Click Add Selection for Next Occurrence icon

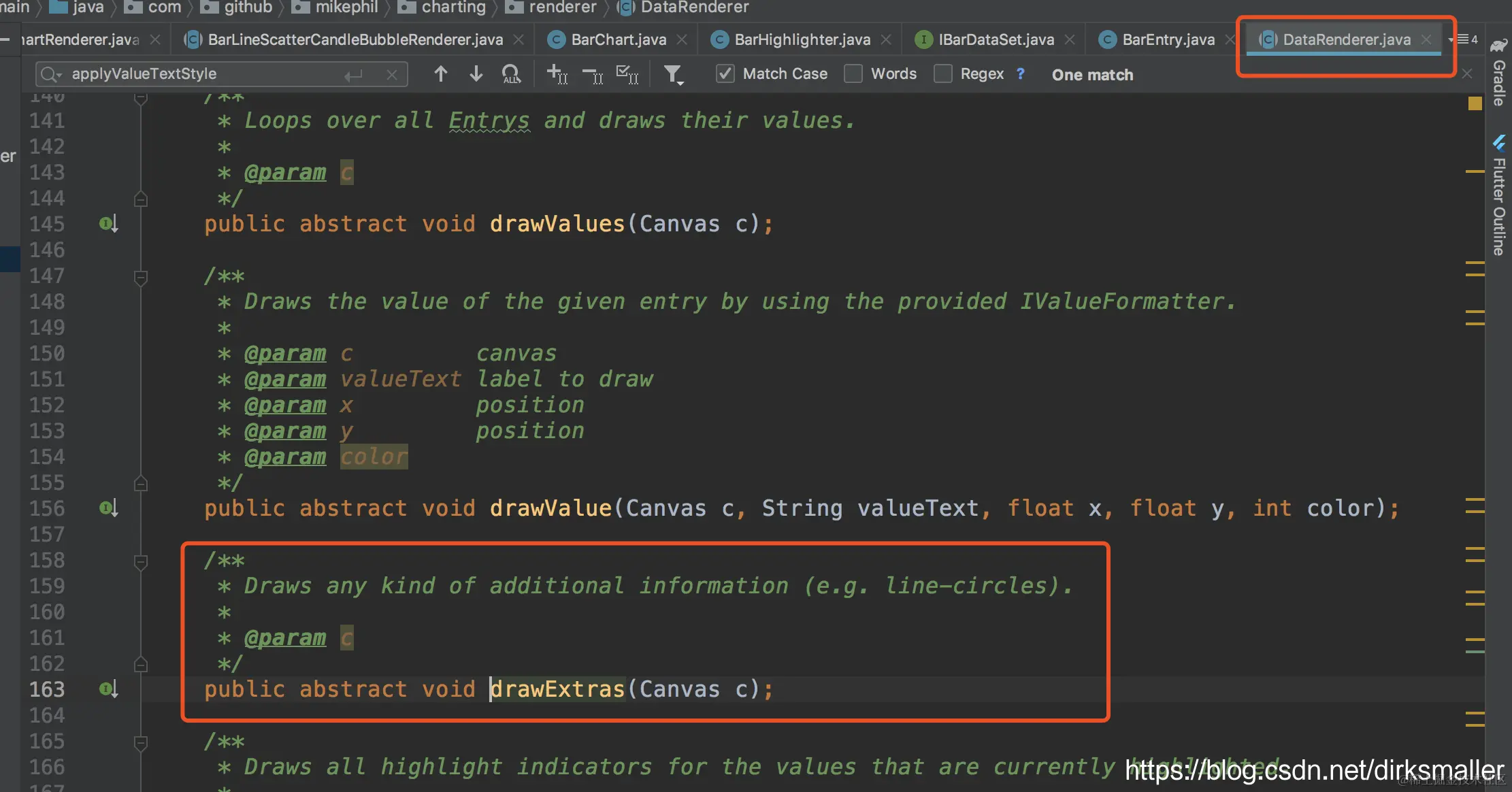point(557,73)
